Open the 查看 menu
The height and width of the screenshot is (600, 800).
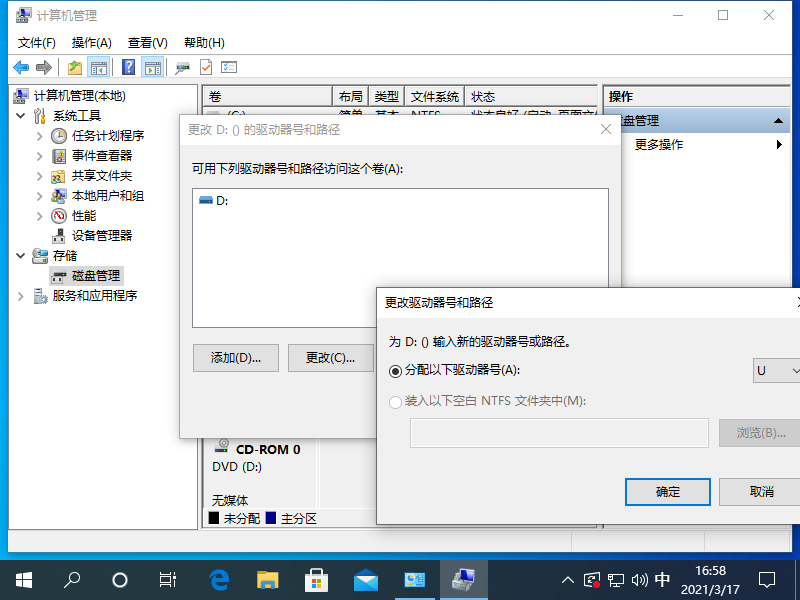pyautogui.click(x=146, y=42)
